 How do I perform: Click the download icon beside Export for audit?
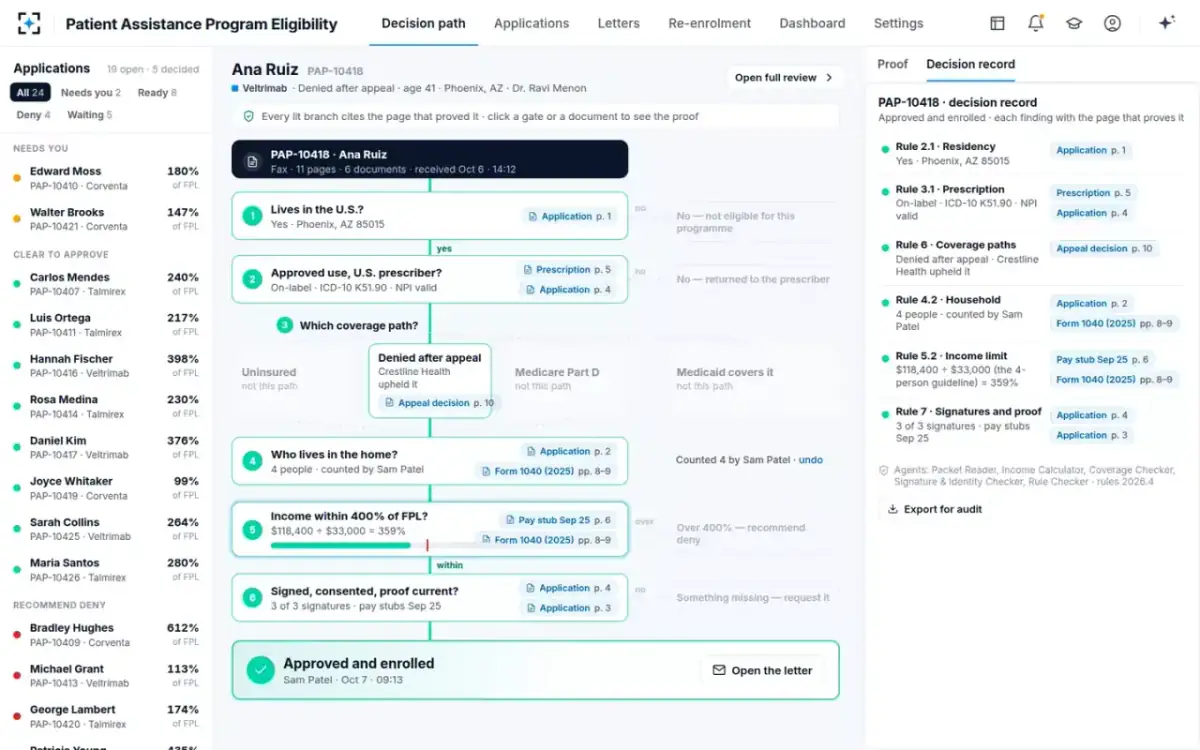pos(892,509)
